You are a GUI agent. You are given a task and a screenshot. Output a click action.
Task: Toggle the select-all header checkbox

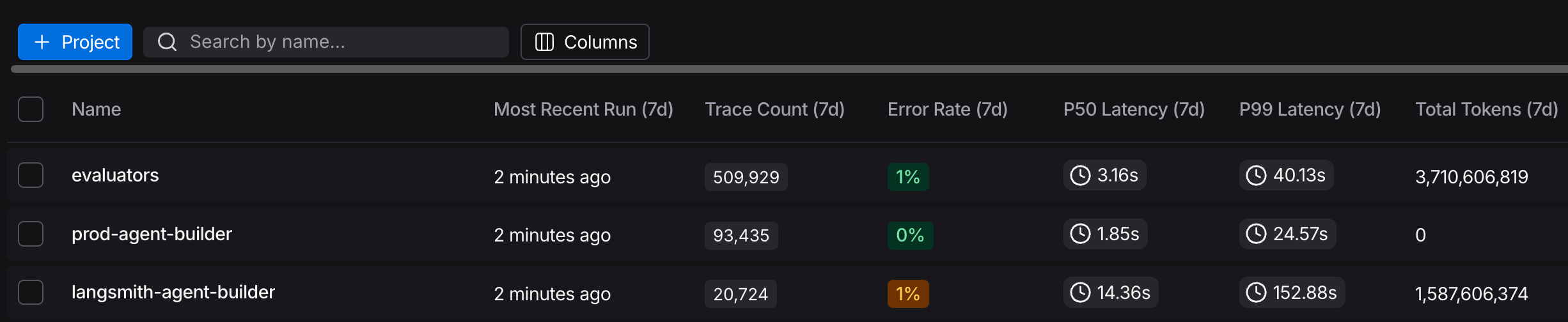point(31,109)
